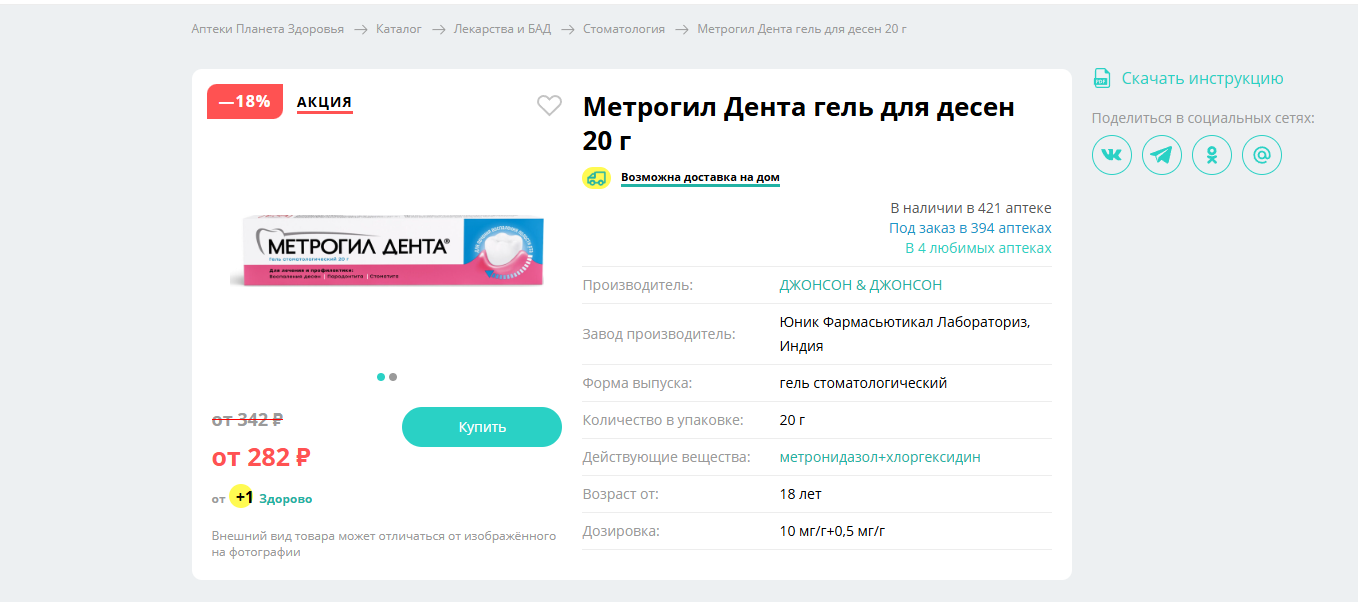Click the product title Метрогил Дента гель
This screenshot has width=1358, height=602.
pos(799,123)
